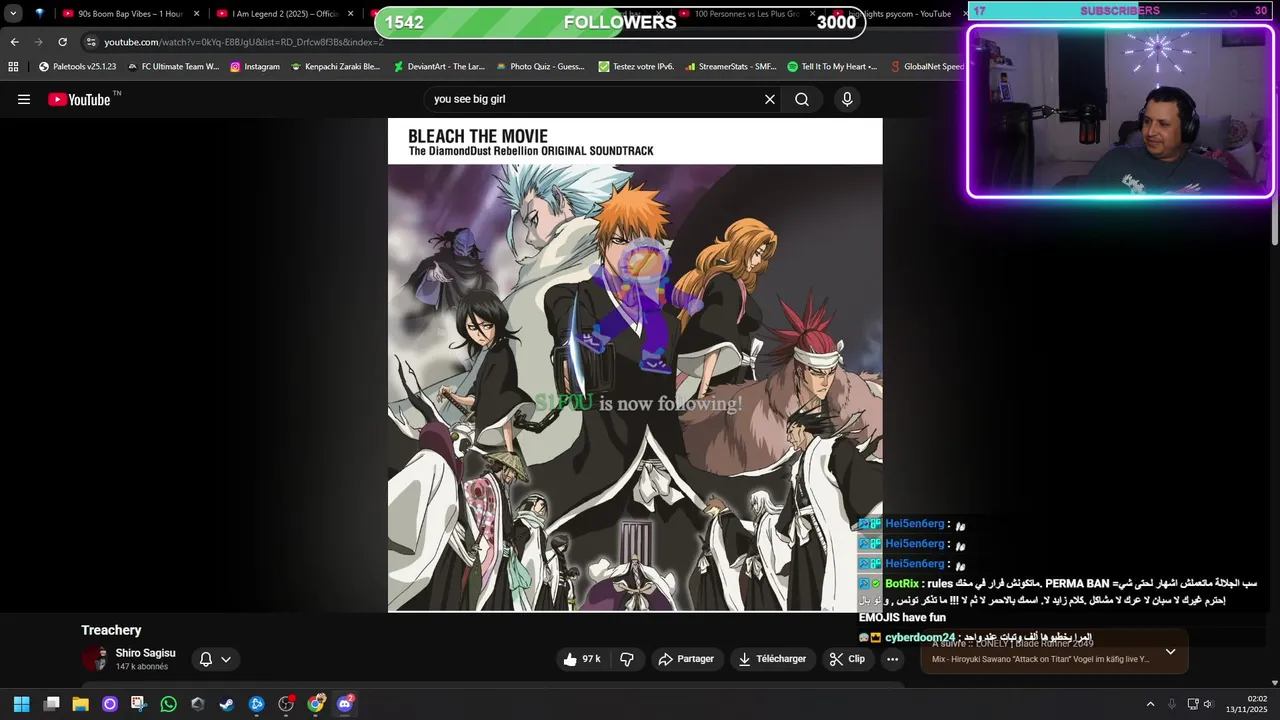Viewport: 1280px width, 720px height.
Task: Click the Treachery video title
Action: click(111, 630)
